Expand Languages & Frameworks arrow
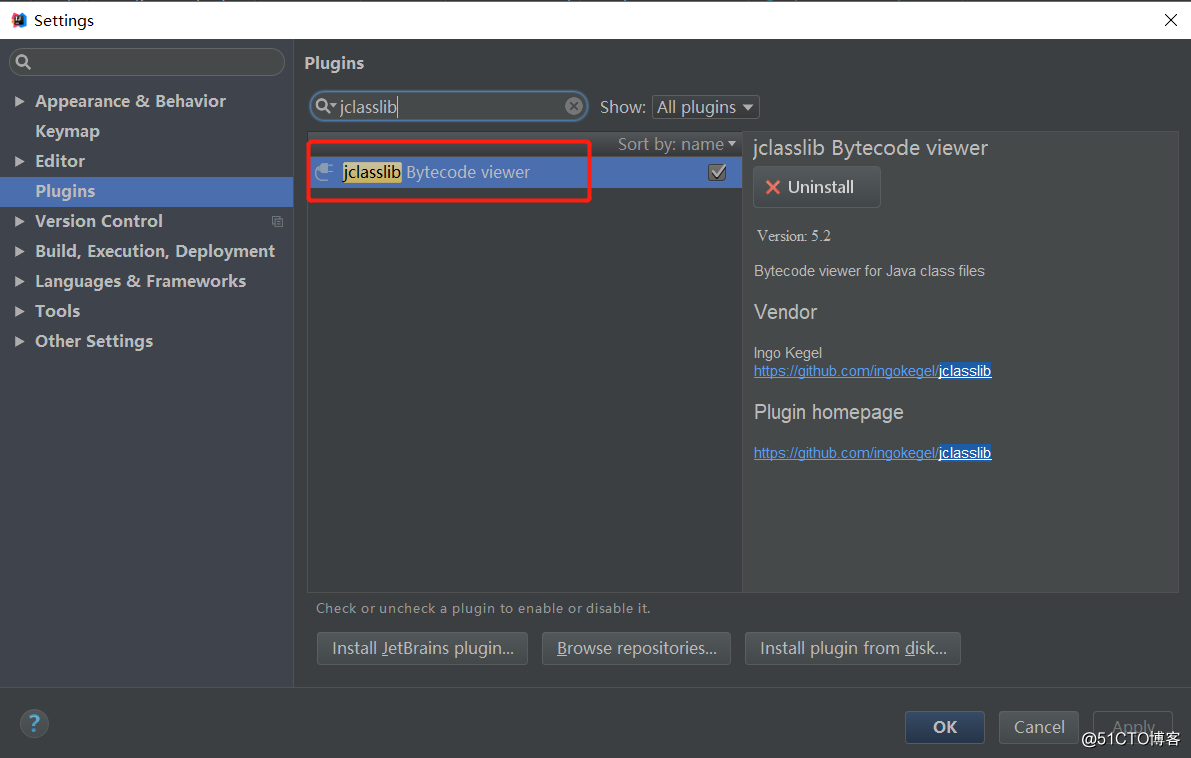 click(20, 281)
